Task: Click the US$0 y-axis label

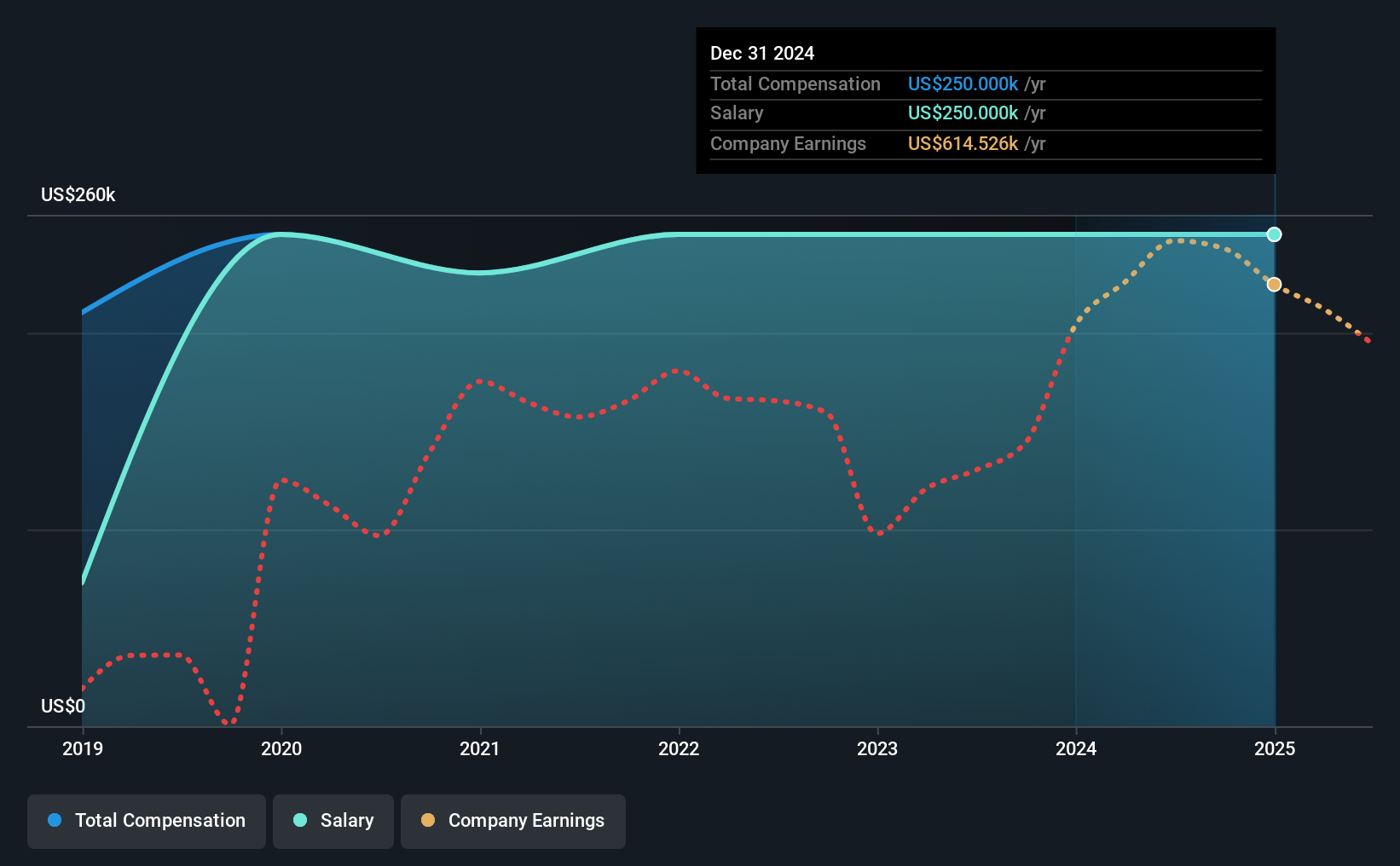Action: click(x=63, y=706)
